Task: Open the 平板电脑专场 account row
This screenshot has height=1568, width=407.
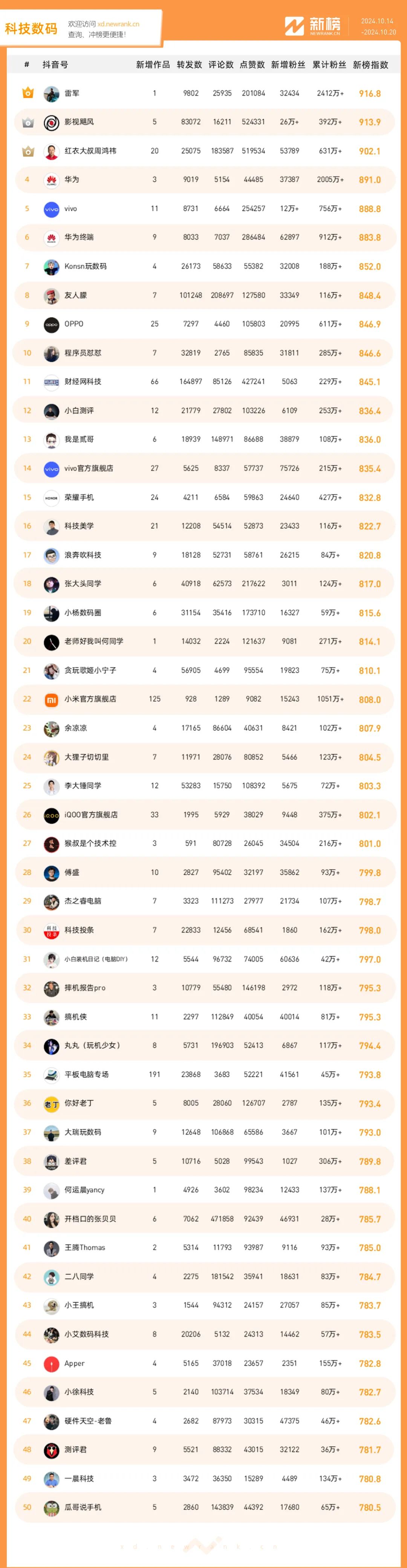Action: [204, 1075]
